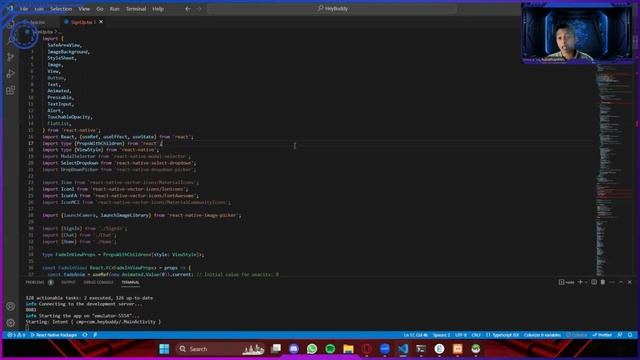
Task: Open notifications bell in status bar
Action: point(630,335)
